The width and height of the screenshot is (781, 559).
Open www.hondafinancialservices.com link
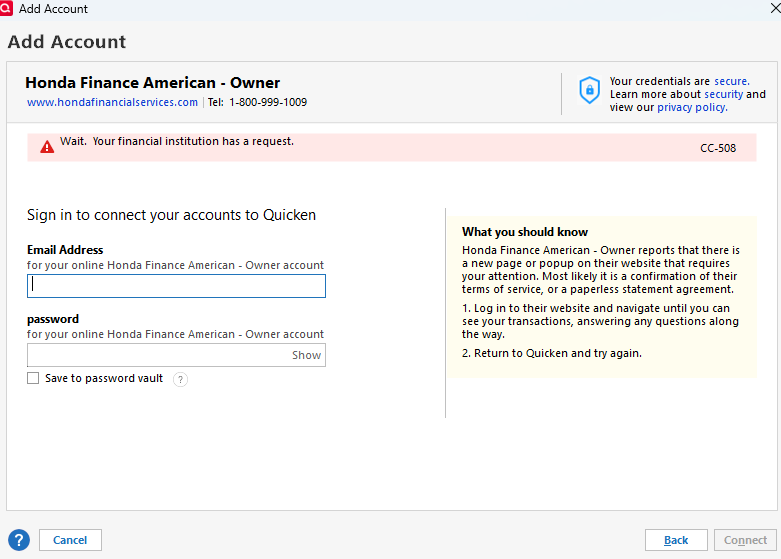[x=113, y=102]
